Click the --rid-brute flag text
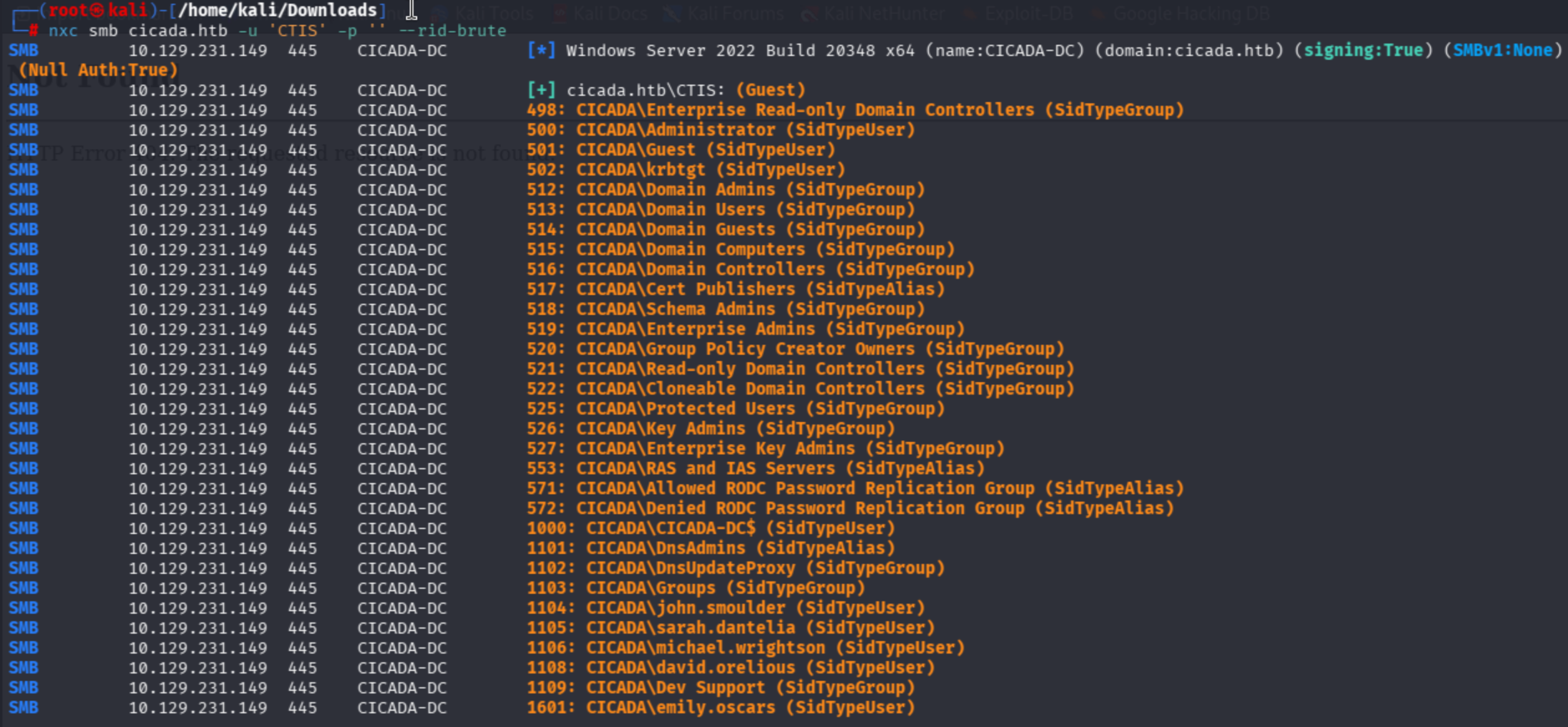1568x727 pixels. click(452, 30)
